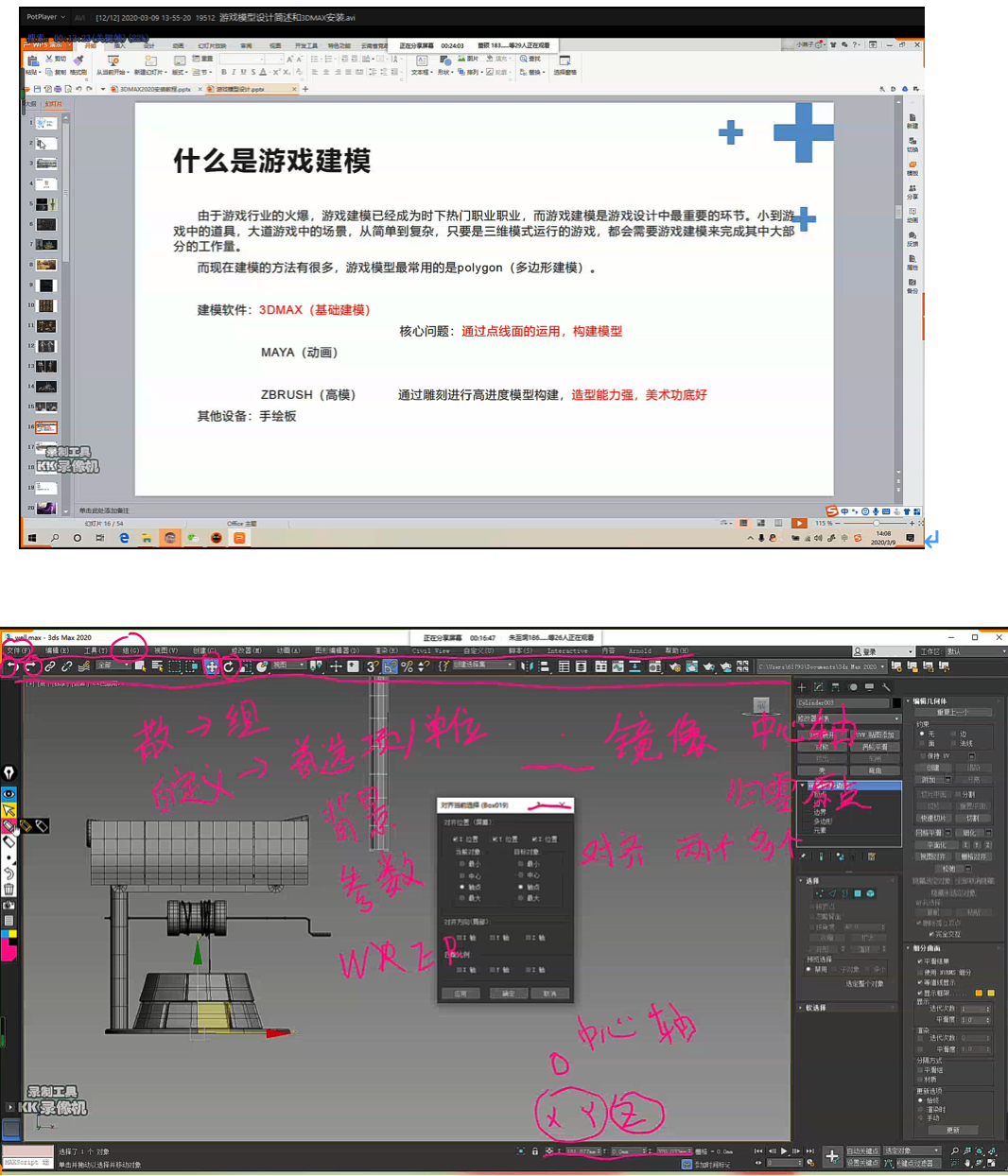The height and width of the screenshot is (1176, 1008).
Task: Start slideshow from WPS status bar
Action: pos(799,523)
